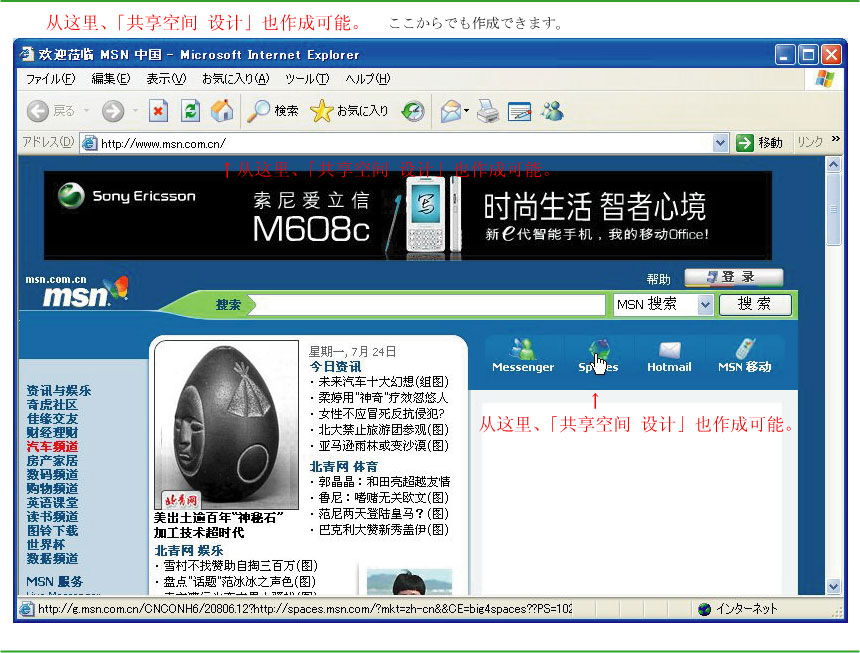
Task: Open the ファイル(F) menu
Action: point(50,79)
